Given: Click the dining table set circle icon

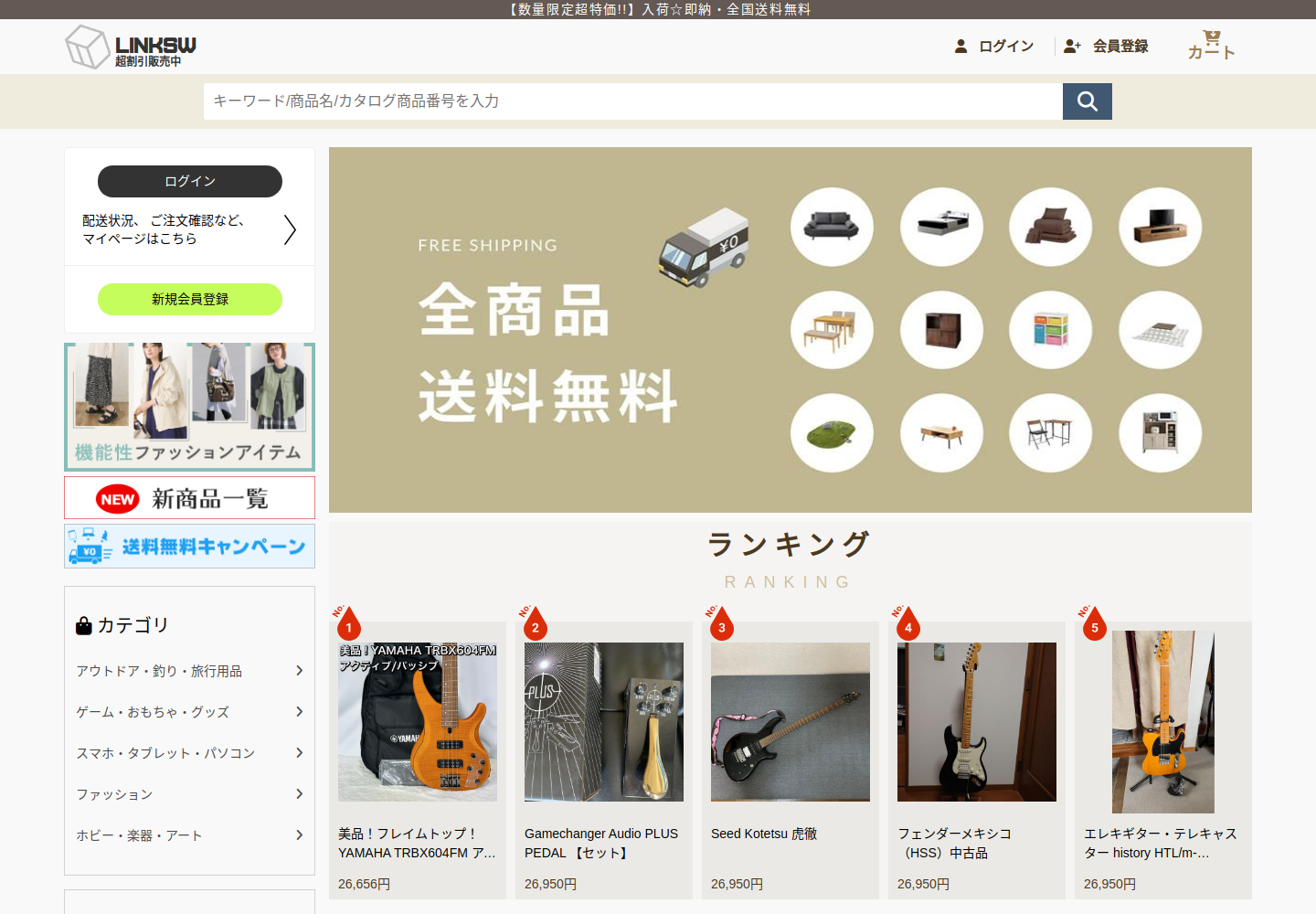Looking at the screenshot, I should [x=832, y=330].
